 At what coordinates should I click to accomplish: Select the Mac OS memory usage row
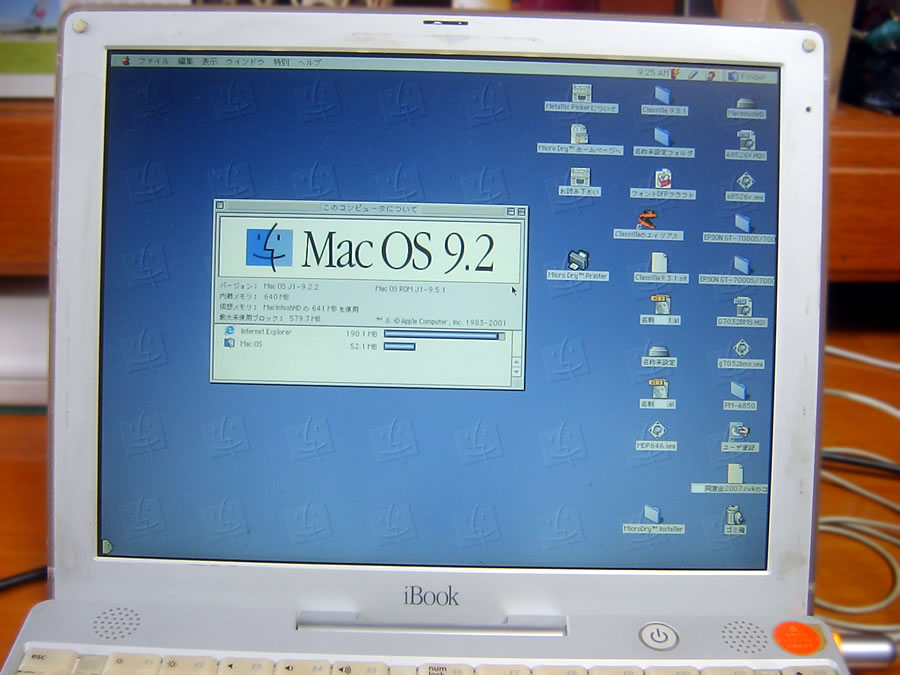[364, 346]
